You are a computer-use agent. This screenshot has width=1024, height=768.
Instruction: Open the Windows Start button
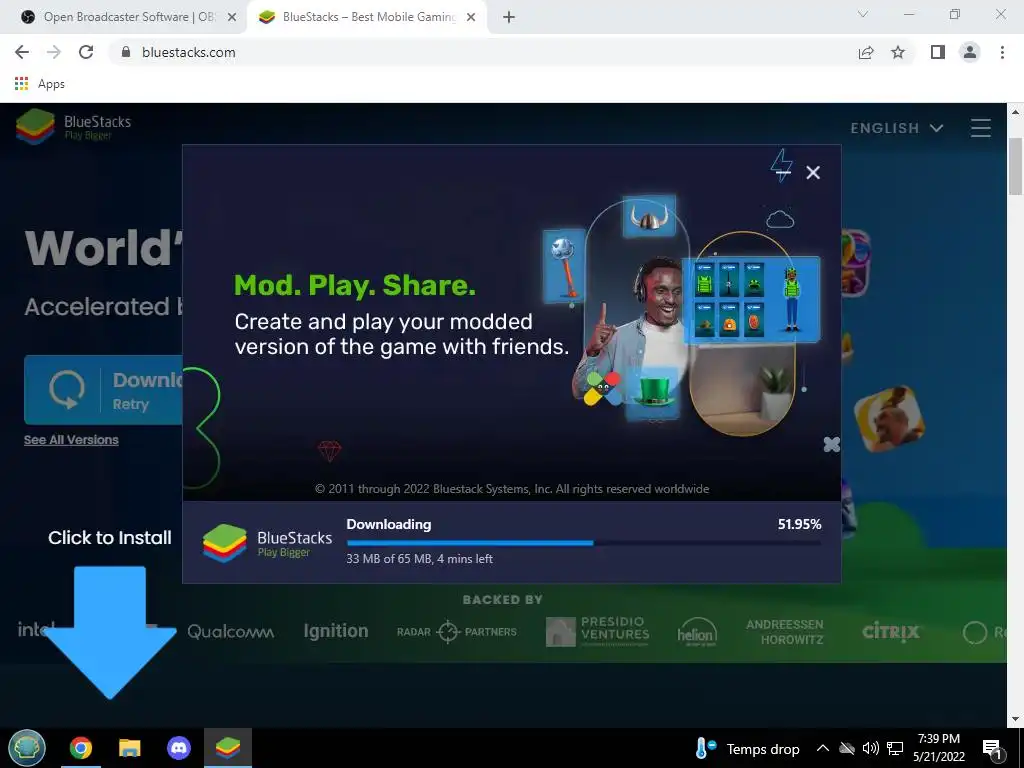[x=27, y=748]
